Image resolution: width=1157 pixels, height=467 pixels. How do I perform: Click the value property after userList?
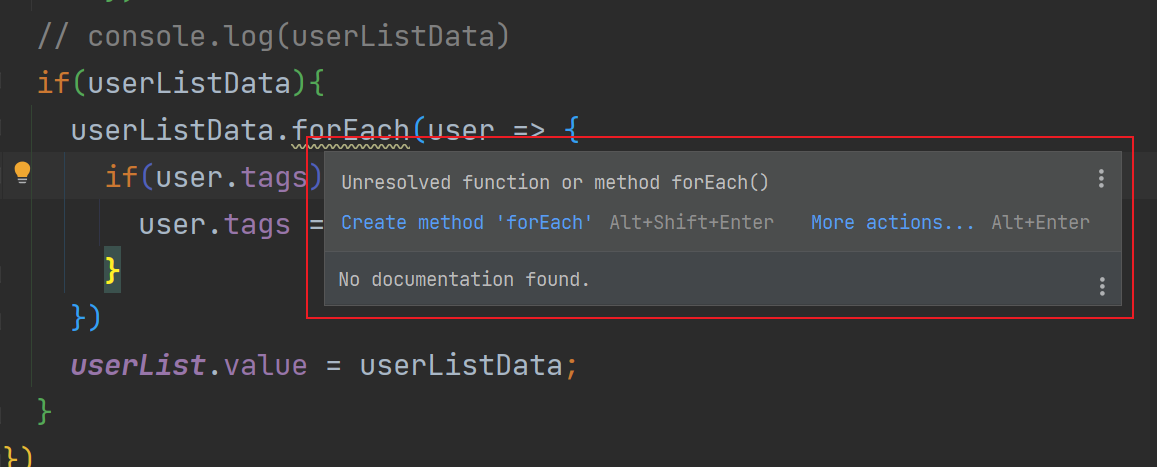pyautogui.click(x=266, y=365)
